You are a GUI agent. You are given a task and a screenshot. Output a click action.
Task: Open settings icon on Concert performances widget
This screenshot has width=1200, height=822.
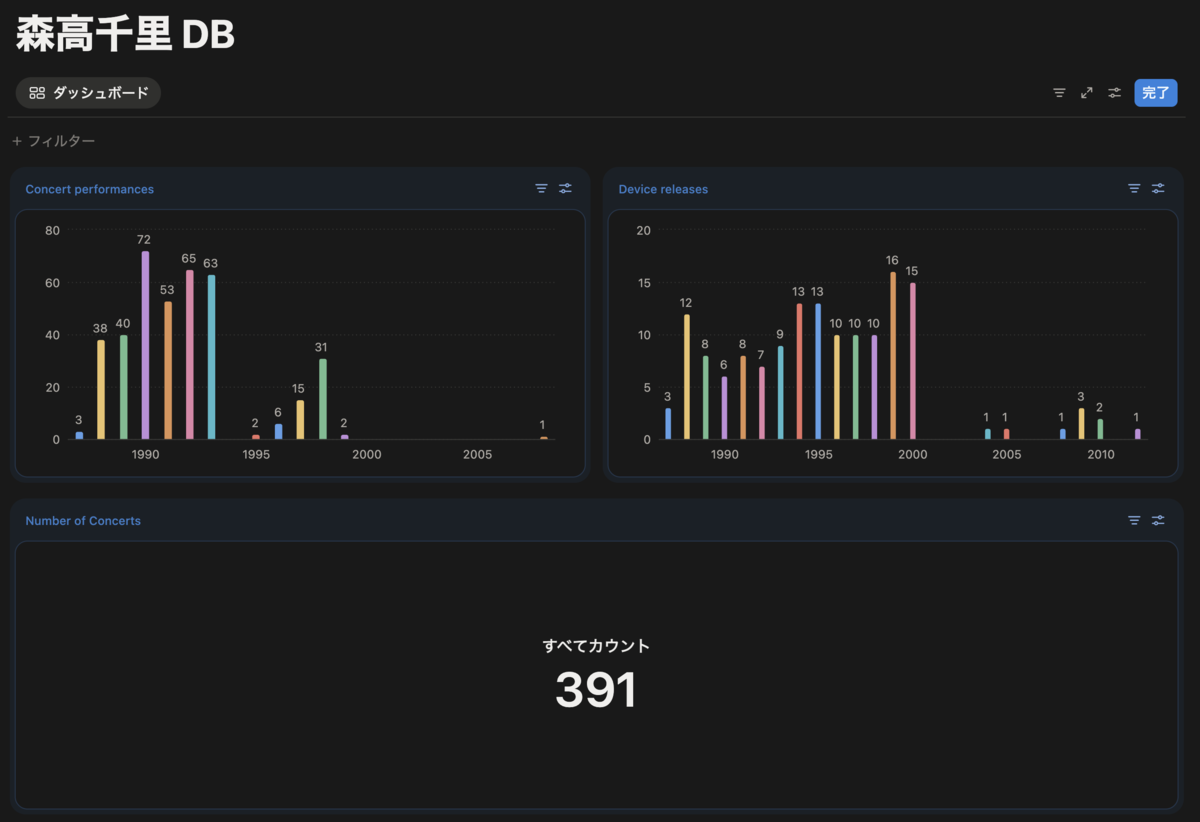tap(565, 188)
